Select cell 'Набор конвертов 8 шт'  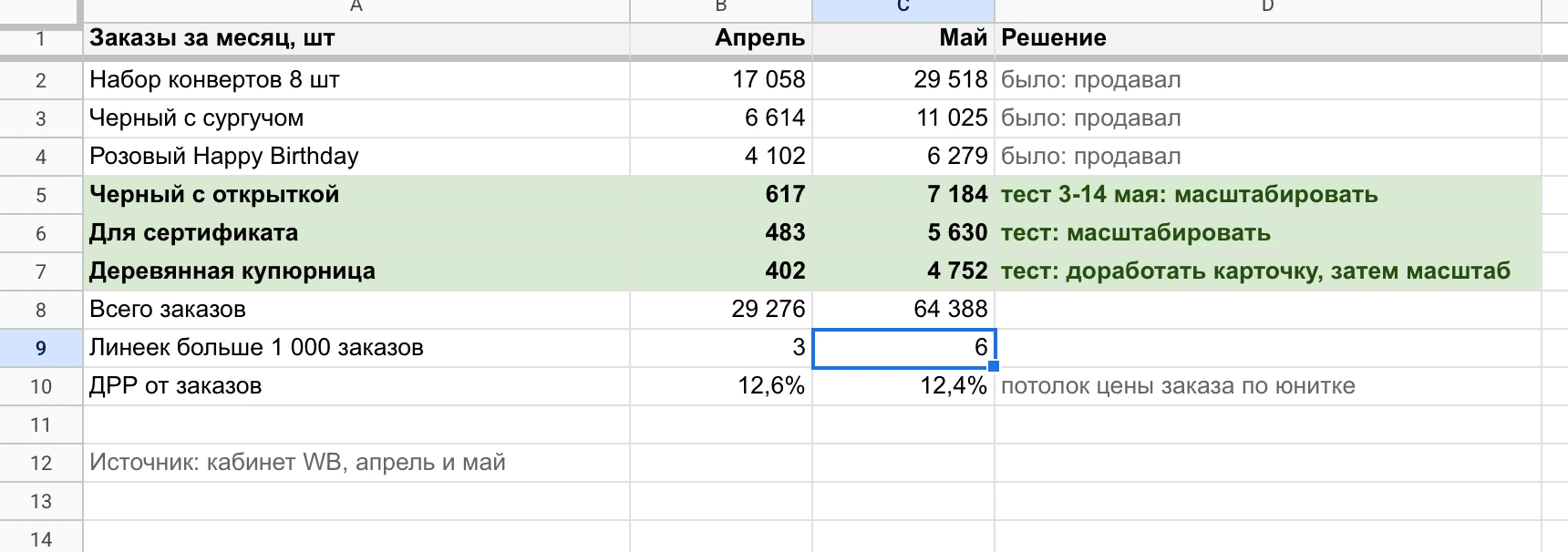point(356,80)
